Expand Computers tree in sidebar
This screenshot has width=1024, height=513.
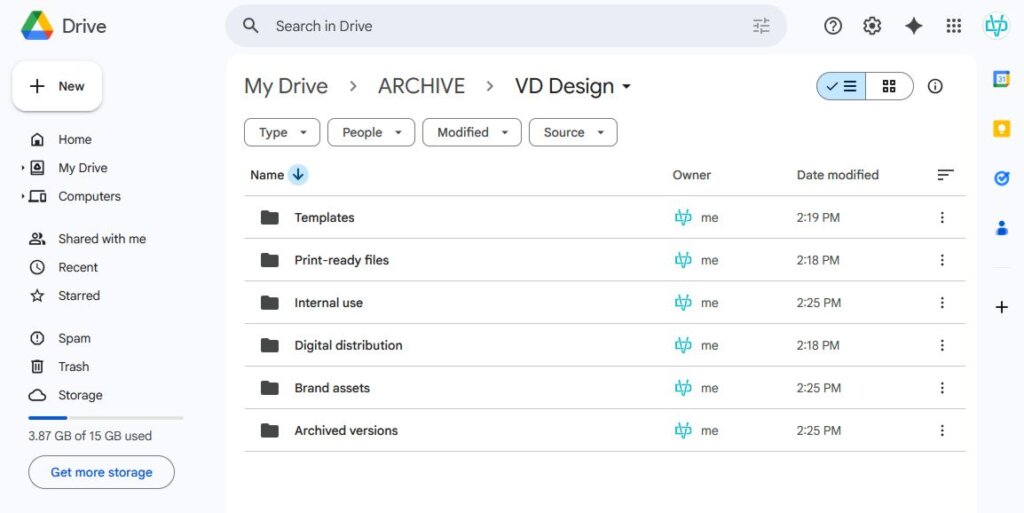pos(23,196)
